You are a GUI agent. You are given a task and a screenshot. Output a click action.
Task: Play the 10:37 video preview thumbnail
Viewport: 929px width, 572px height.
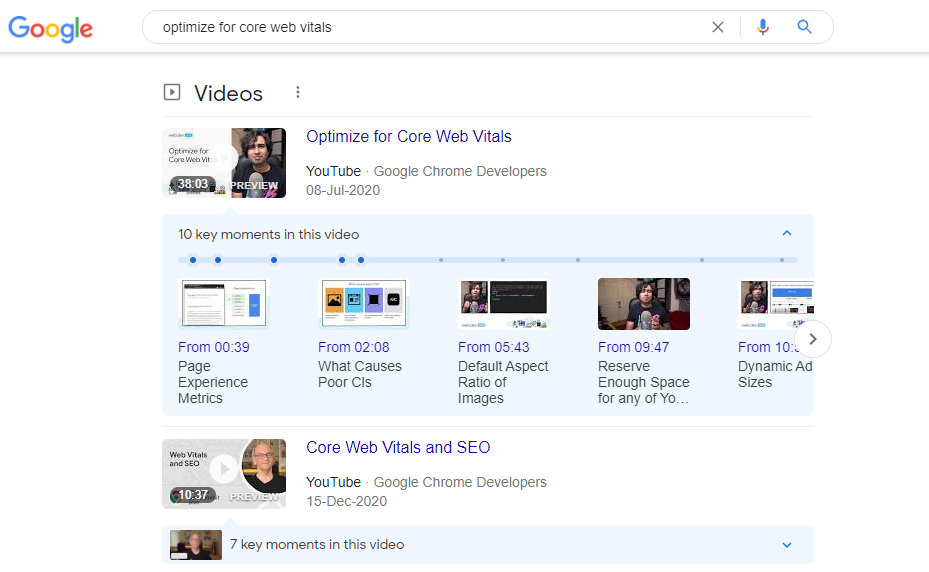click(224, 473)
